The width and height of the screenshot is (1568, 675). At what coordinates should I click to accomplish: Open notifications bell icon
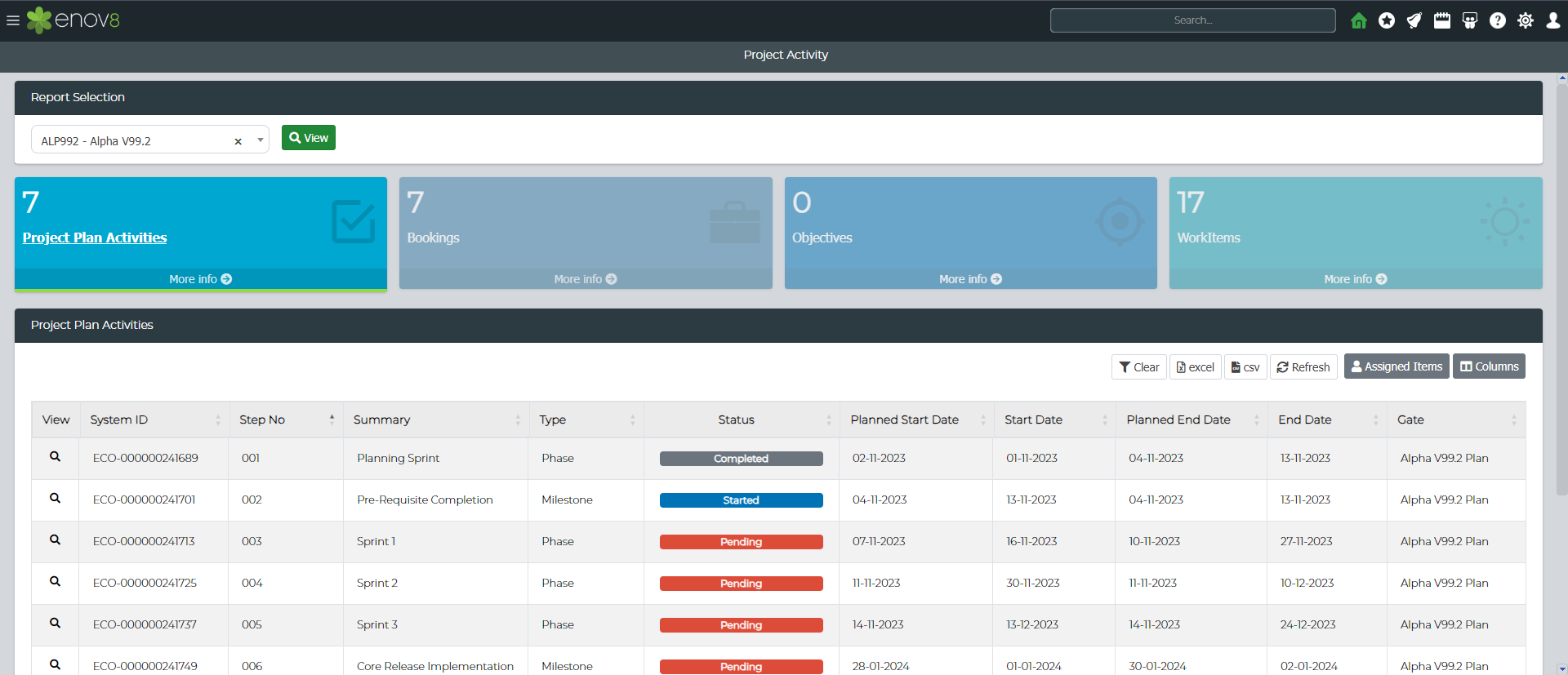point(1414,20)
